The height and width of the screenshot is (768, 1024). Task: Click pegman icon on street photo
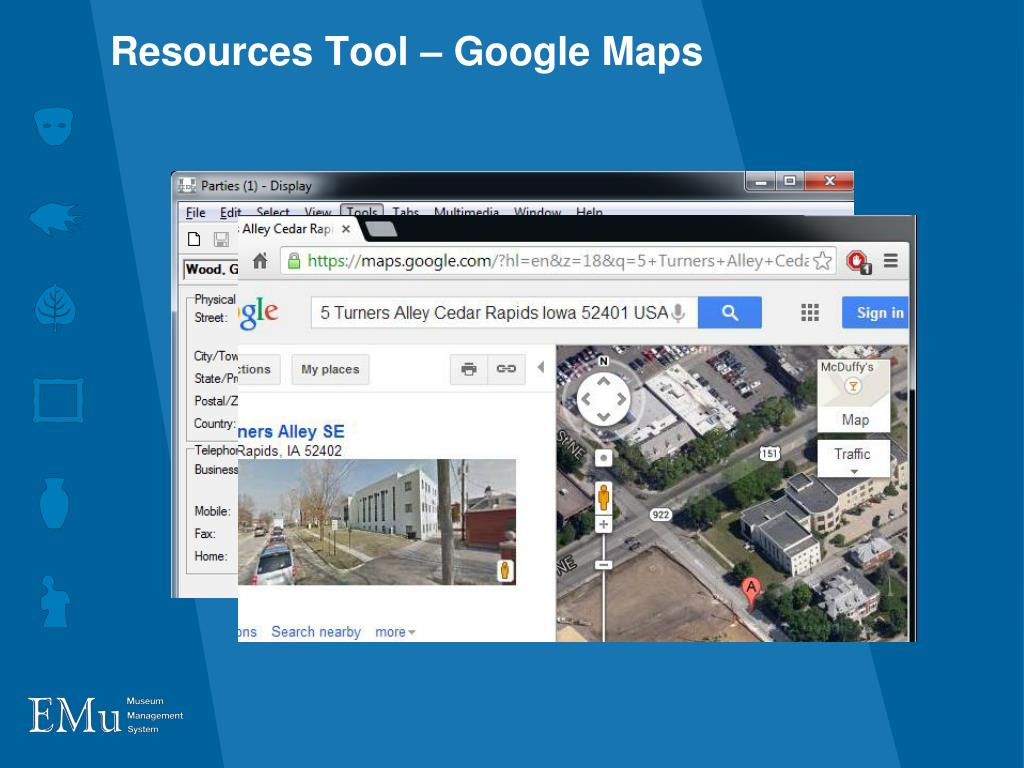click(504, 571)
